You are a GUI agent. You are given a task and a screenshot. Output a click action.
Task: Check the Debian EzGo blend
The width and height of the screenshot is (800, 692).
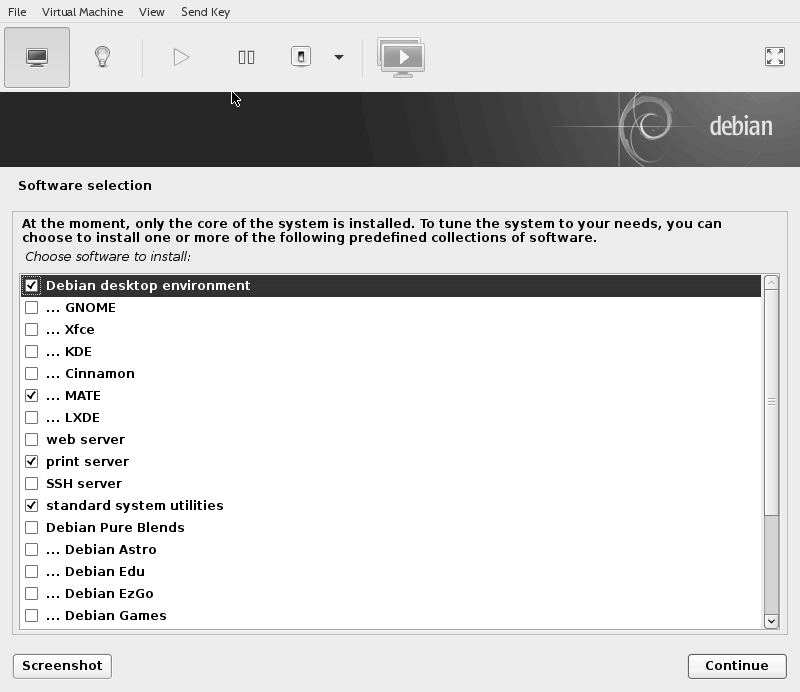tap(32, 592)
